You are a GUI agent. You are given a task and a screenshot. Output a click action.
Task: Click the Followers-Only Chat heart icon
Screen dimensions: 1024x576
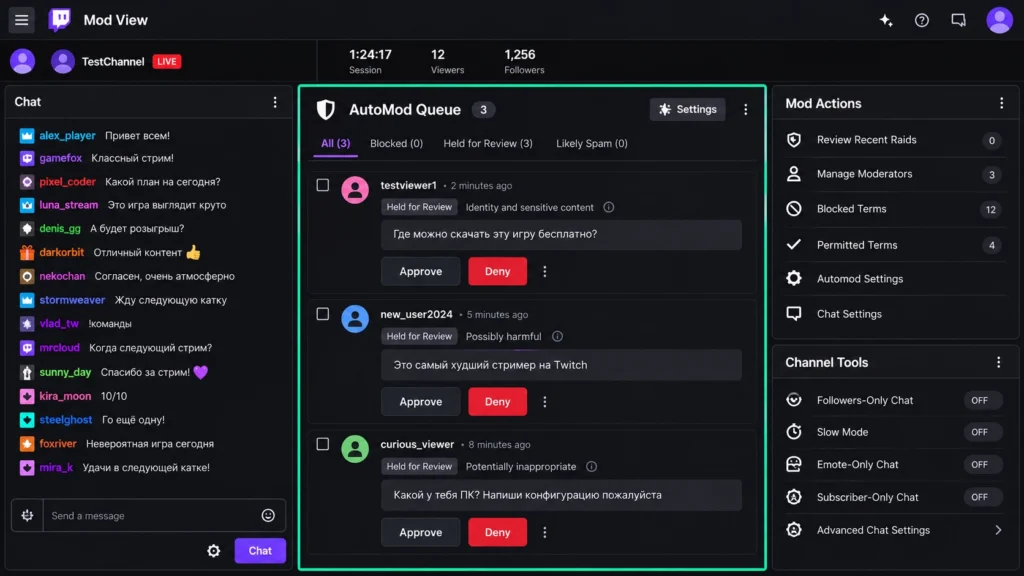click(x=793, y=400)
